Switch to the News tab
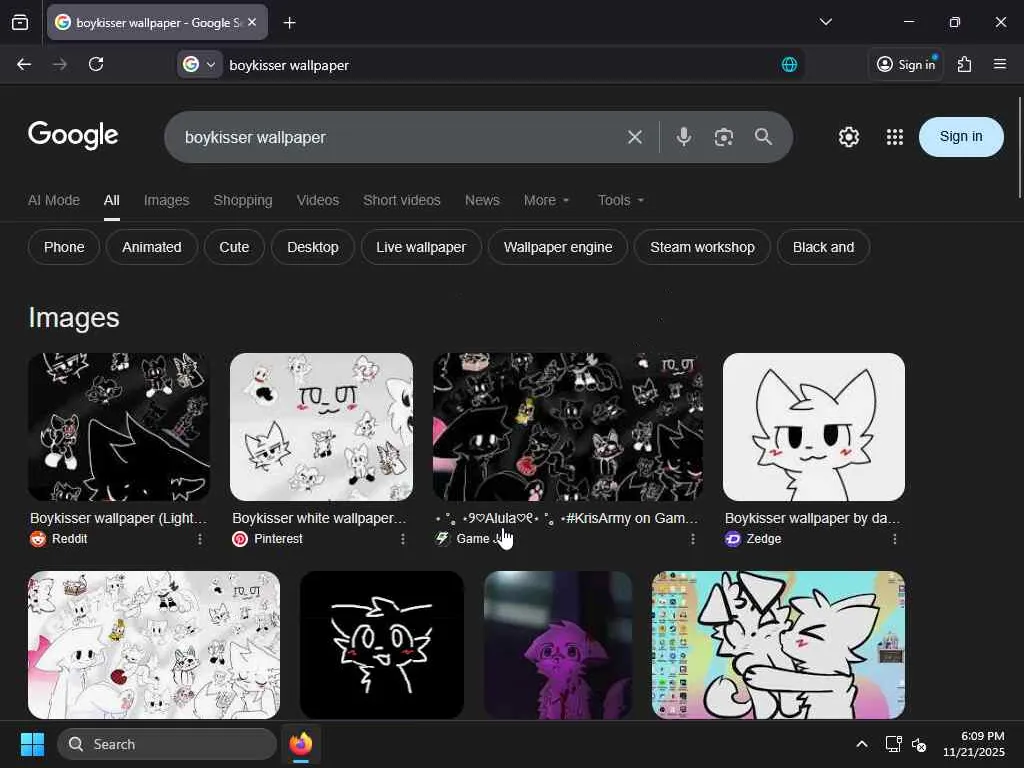The image size is (1024, 768). (482, 200)
